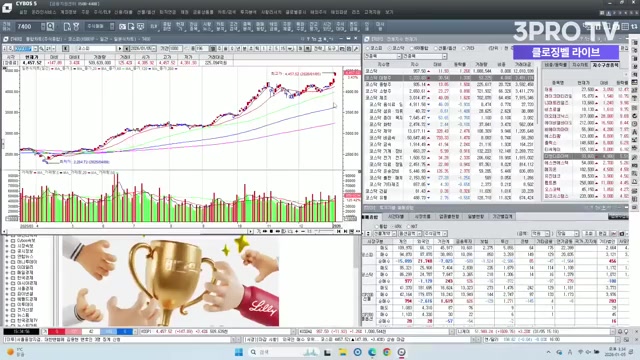Click the magnifier search icon beside 7400
Viewport: 640px width, 360px height.
point(50,27)
